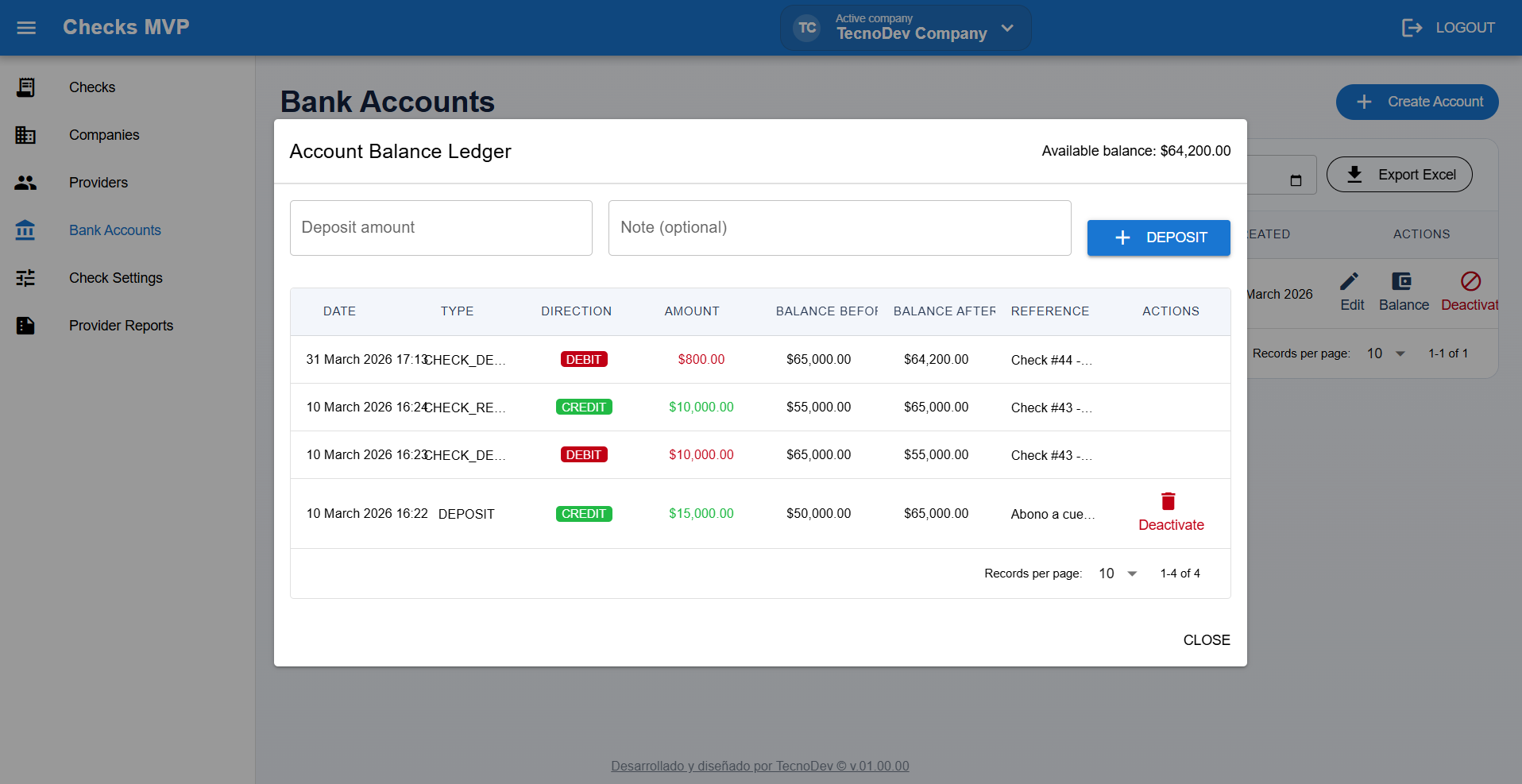Open the ledger records per page dropdown
Screen dimensions: 1522x784
click(x=1118, y=574)
